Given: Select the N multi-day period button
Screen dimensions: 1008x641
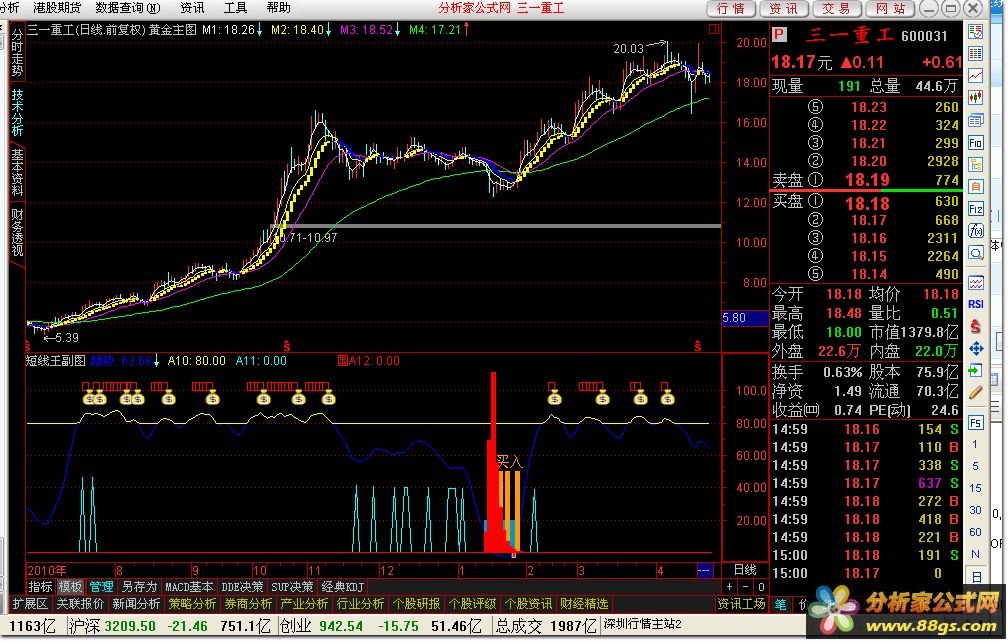Looking at the screenshot, I should (976, 554).
